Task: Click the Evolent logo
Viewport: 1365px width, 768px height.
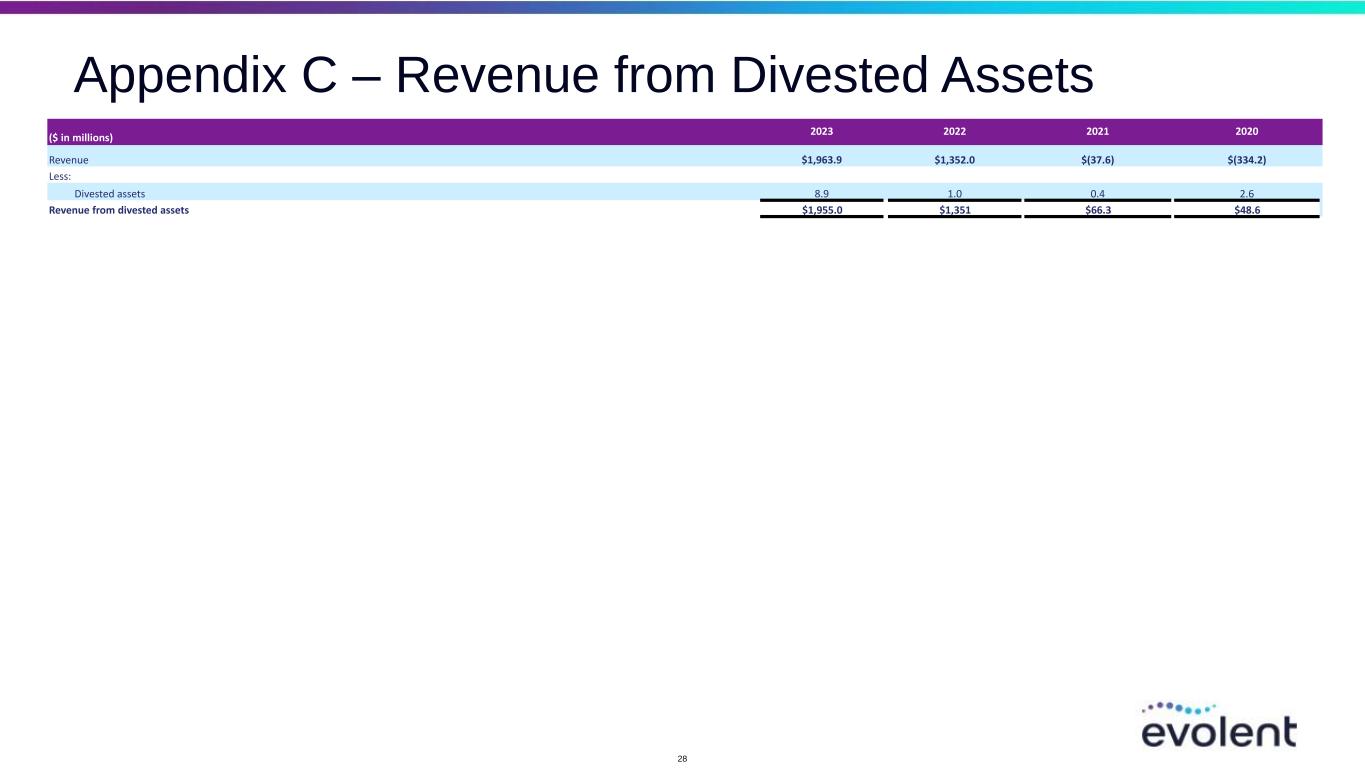Action: click(1218, 724)
